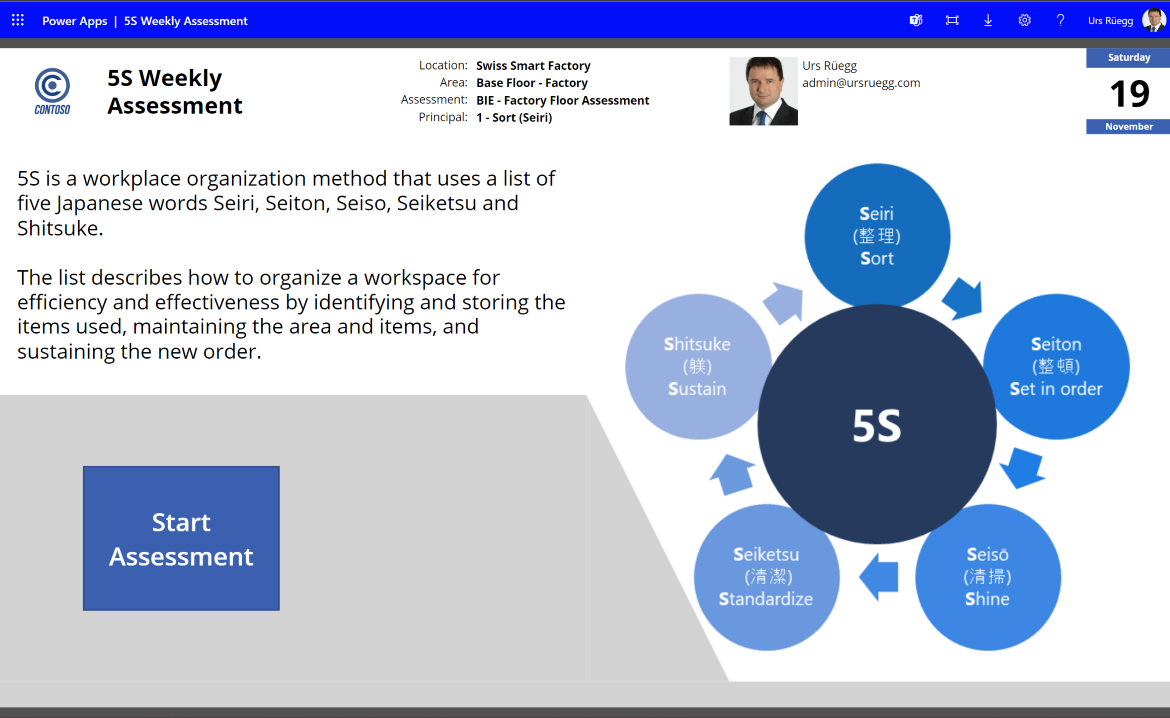The height and width of the screenshot is (718, 1170).
Task: Click the '5S Weekly Assessment' page heading
Action: (x=175, y=92)
